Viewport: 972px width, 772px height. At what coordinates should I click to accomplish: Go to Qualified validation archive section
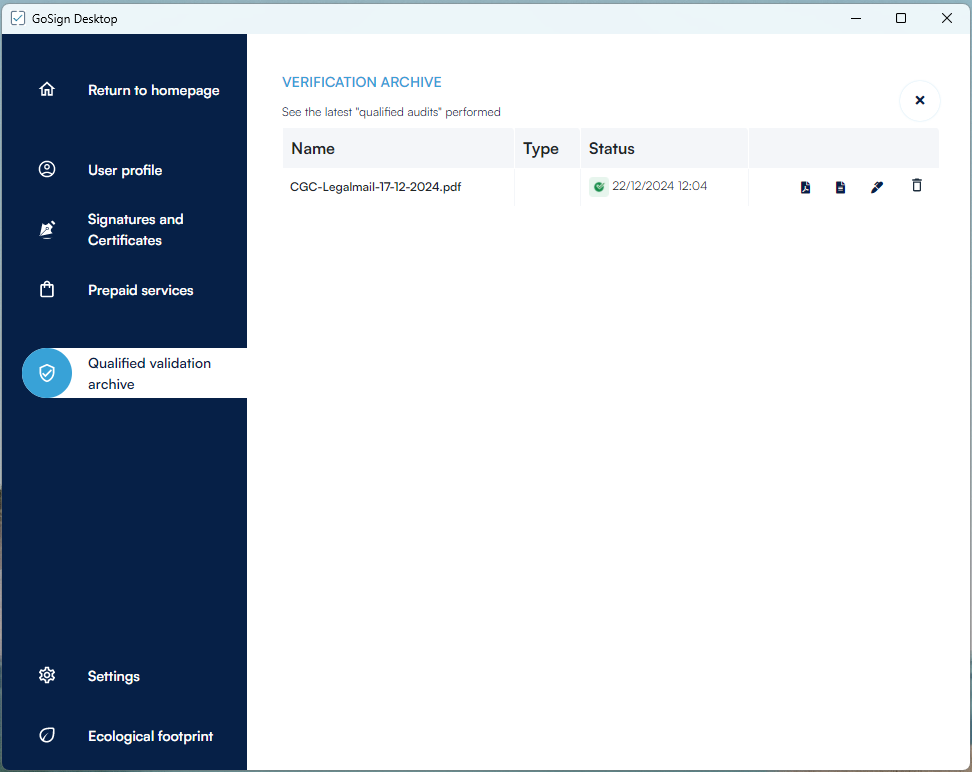tap(149, 373)
